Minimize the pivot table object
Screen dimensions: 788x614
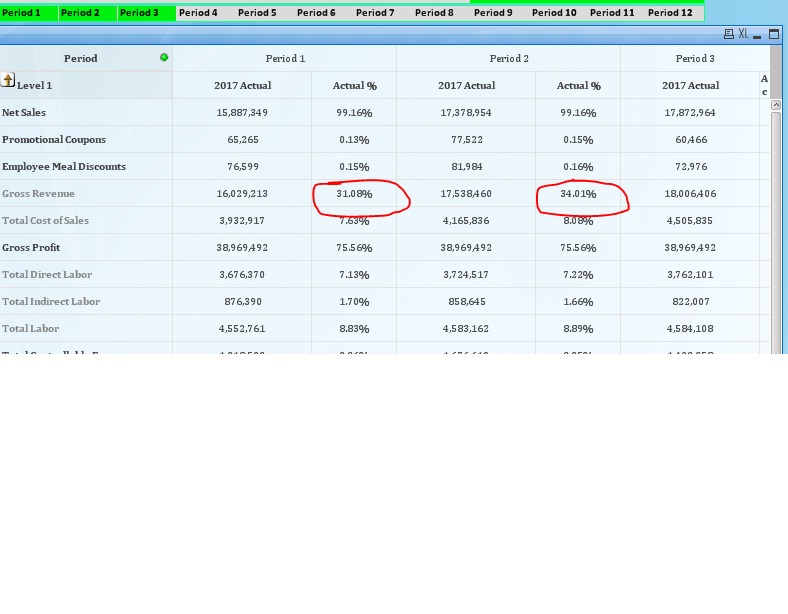[x=757, y=35]
